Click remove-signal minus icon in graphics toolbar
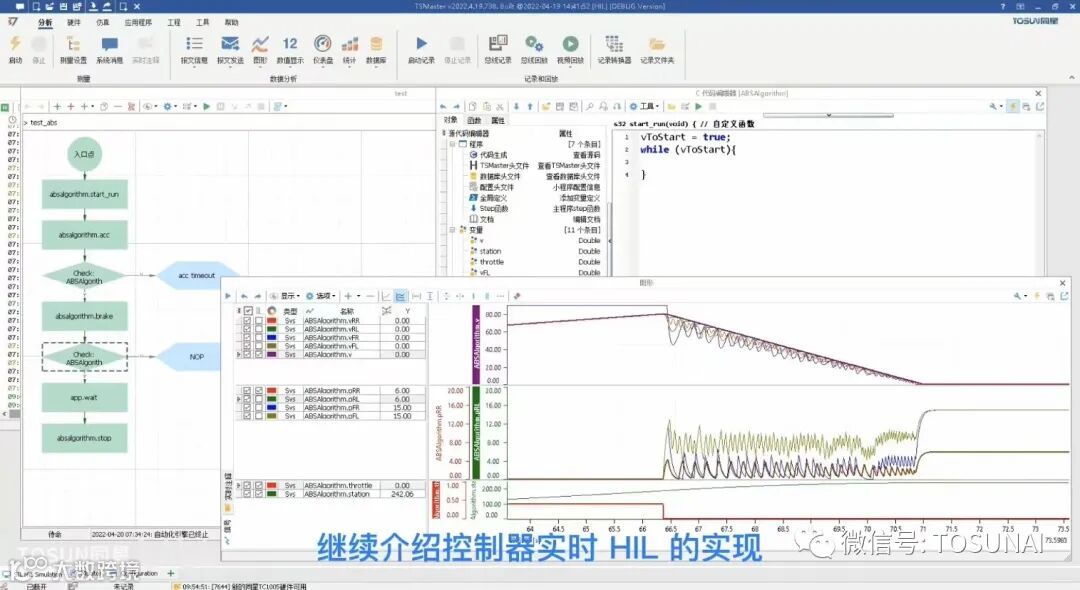Viewport: 1080px width, 590px height. [370, 296]
